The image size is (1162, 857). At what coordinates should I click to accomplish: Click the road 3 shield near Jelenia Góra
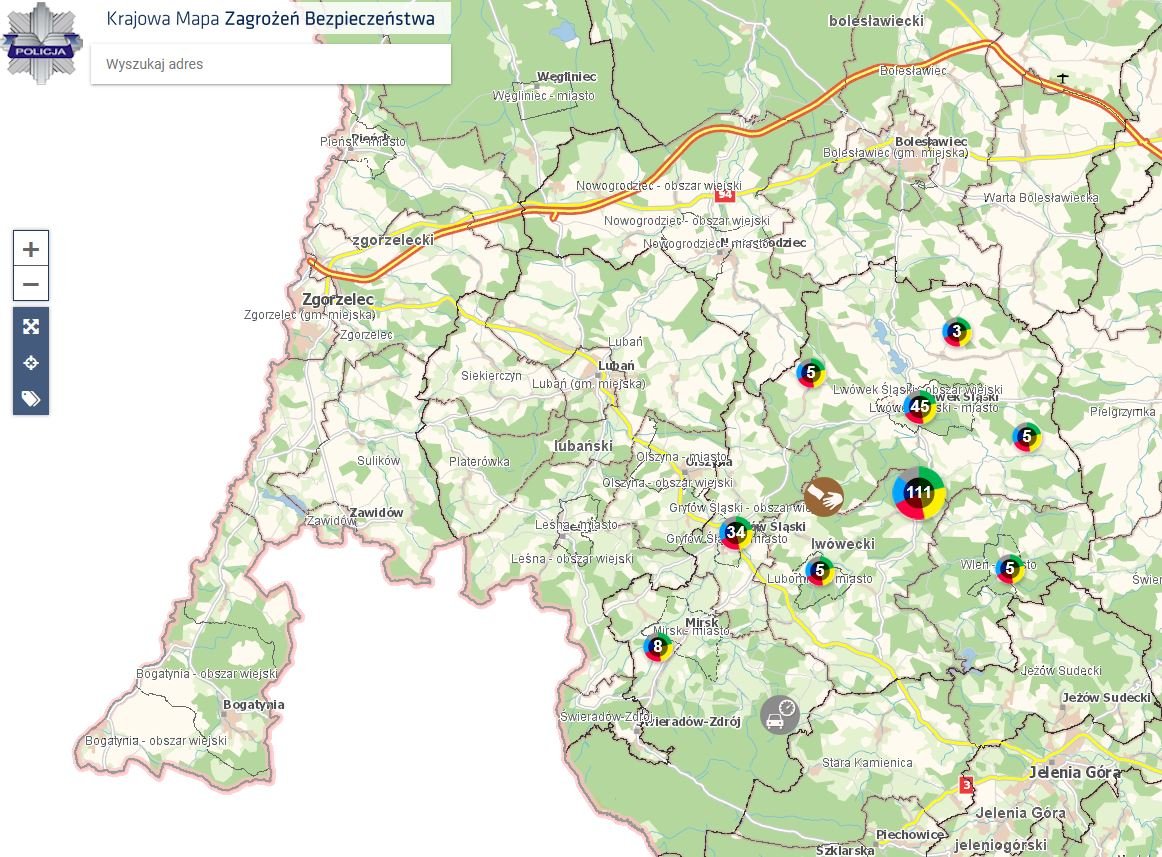(x=966, y=784)
